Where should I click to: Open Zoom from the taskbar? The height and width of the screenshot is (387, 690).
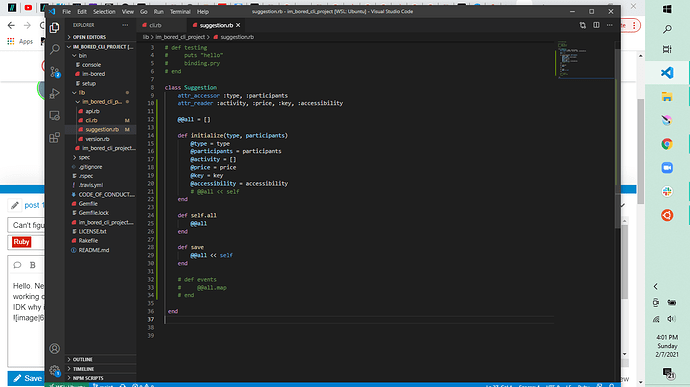coord(667,168)
